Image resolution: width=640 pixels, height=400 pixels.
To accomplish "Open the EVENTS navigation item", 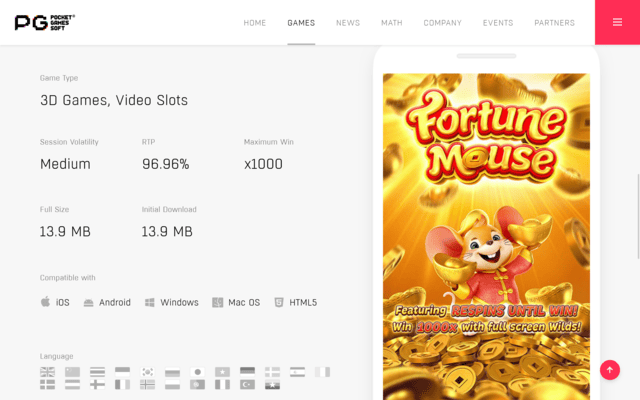I will 498,23.
